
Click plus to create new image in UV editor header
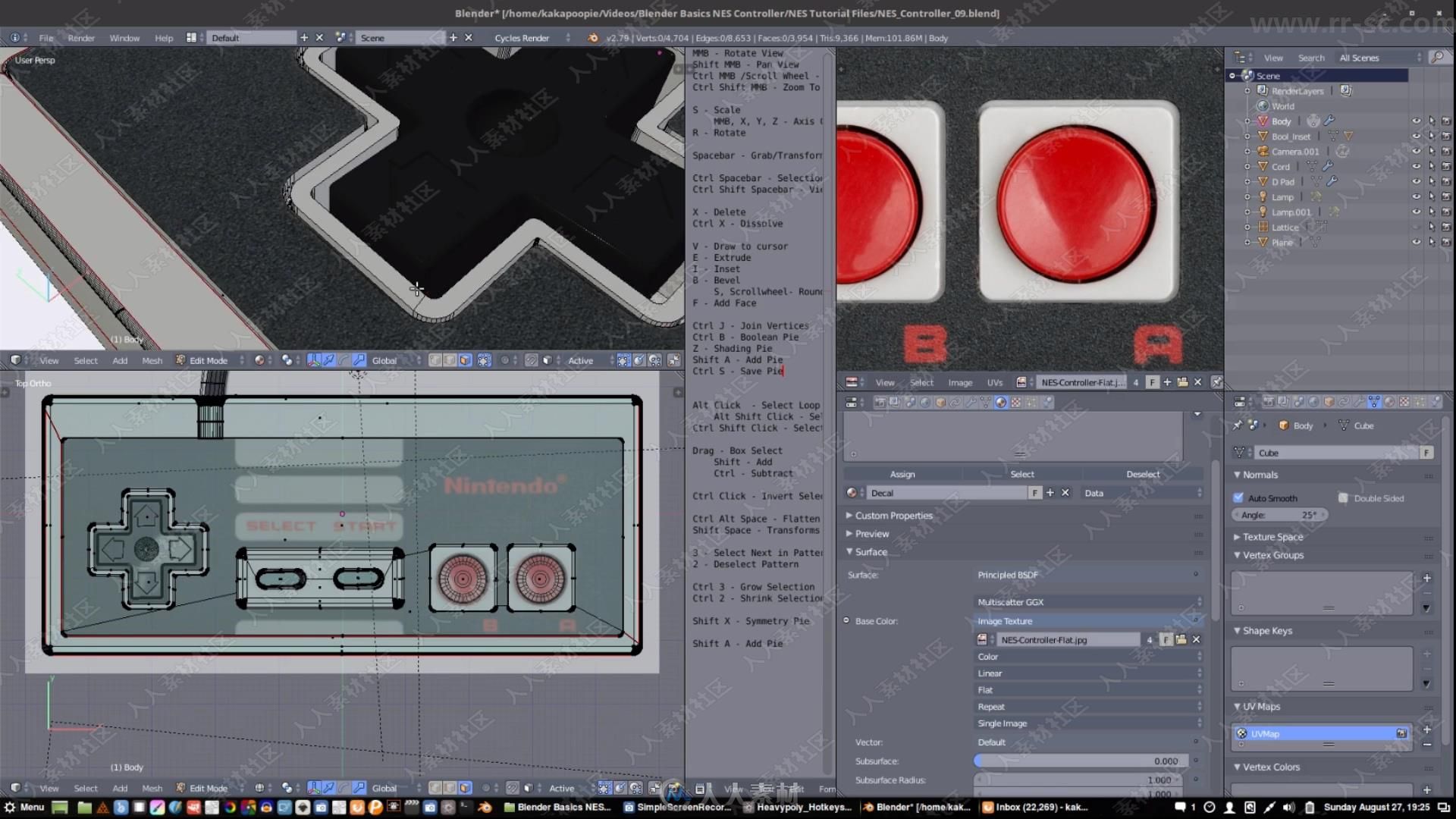[x=1167, y=382]
